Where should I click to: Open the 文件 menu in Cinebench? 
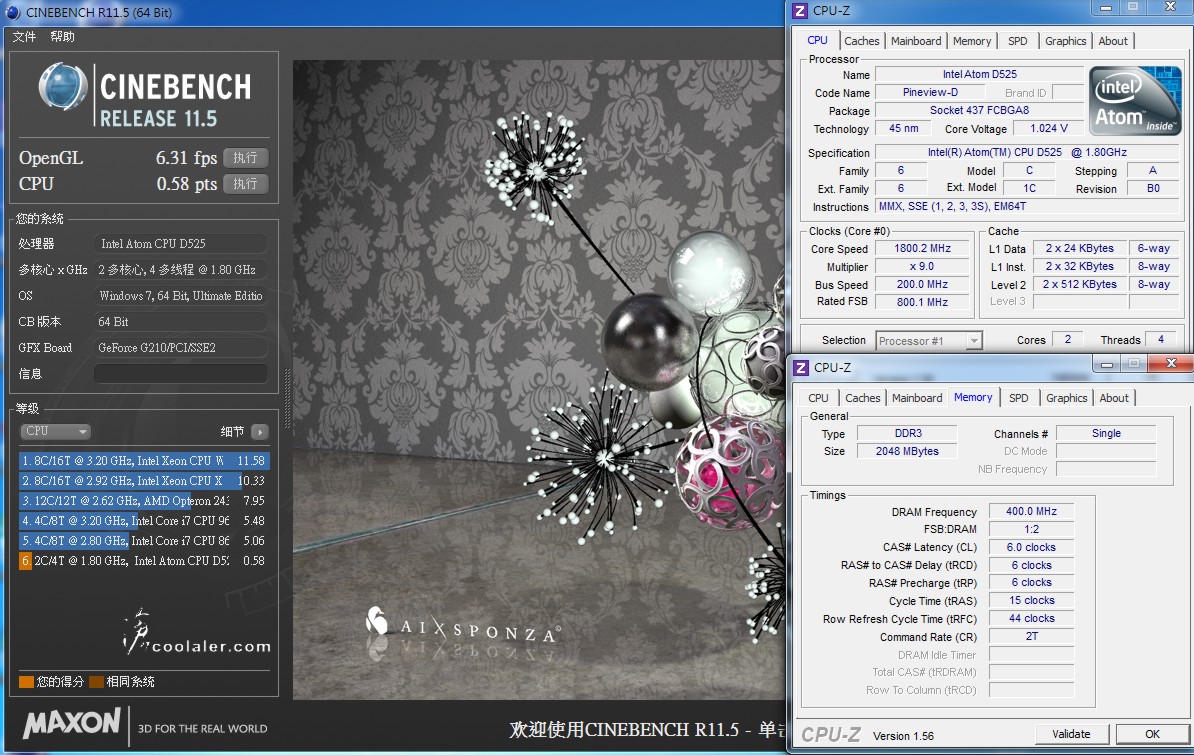click(x=24, y=37)
